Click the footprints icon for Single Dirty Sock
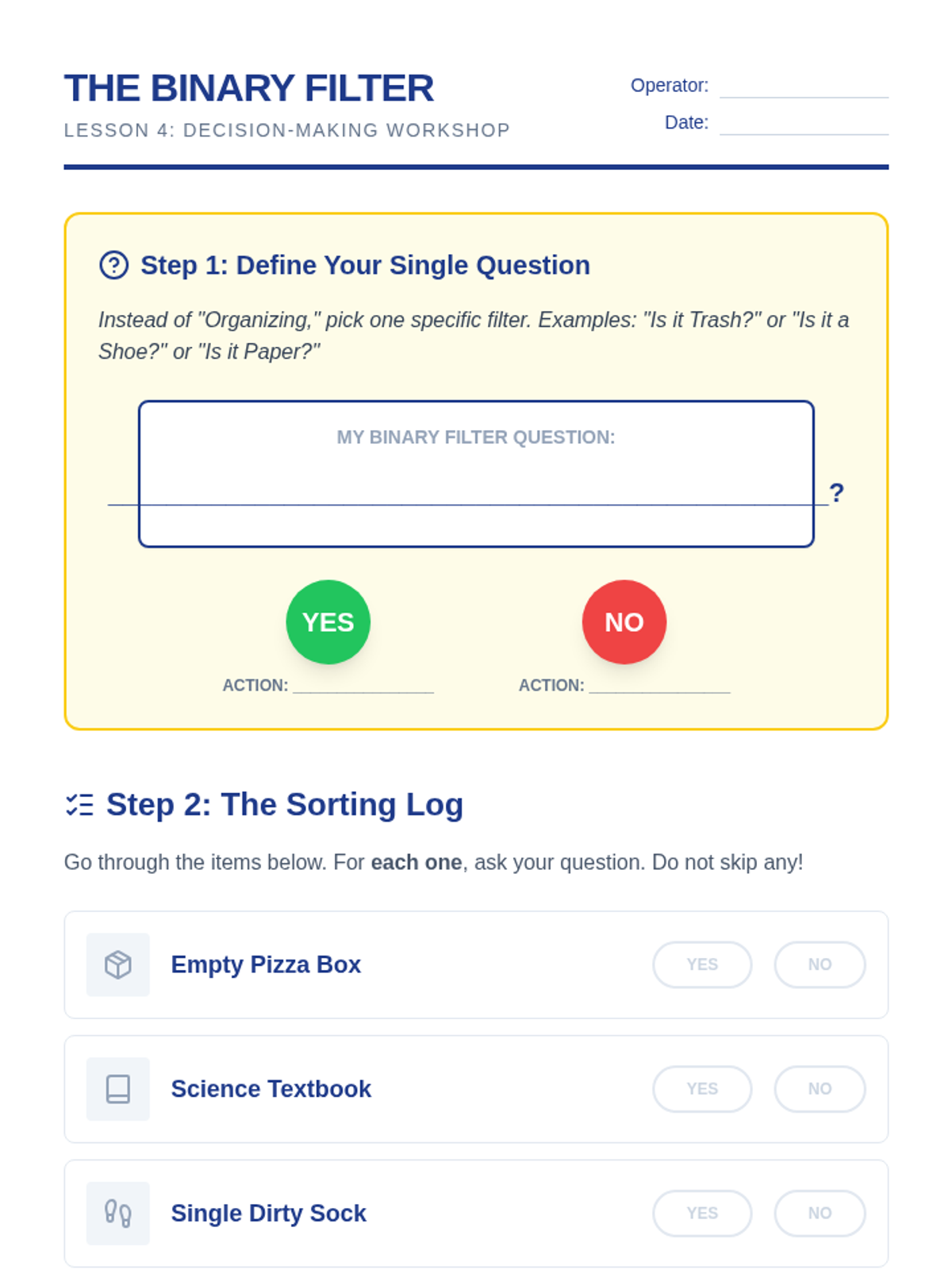 [118, 1213]
